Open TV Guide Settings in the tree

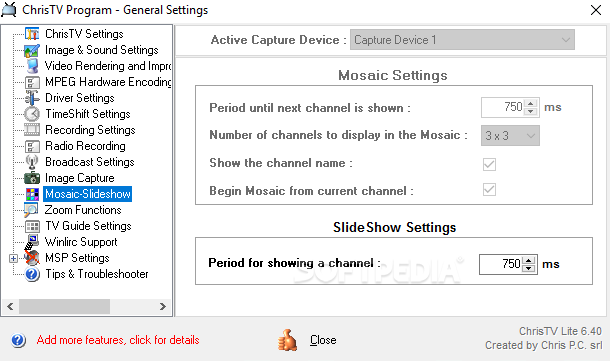click(88, 226)
